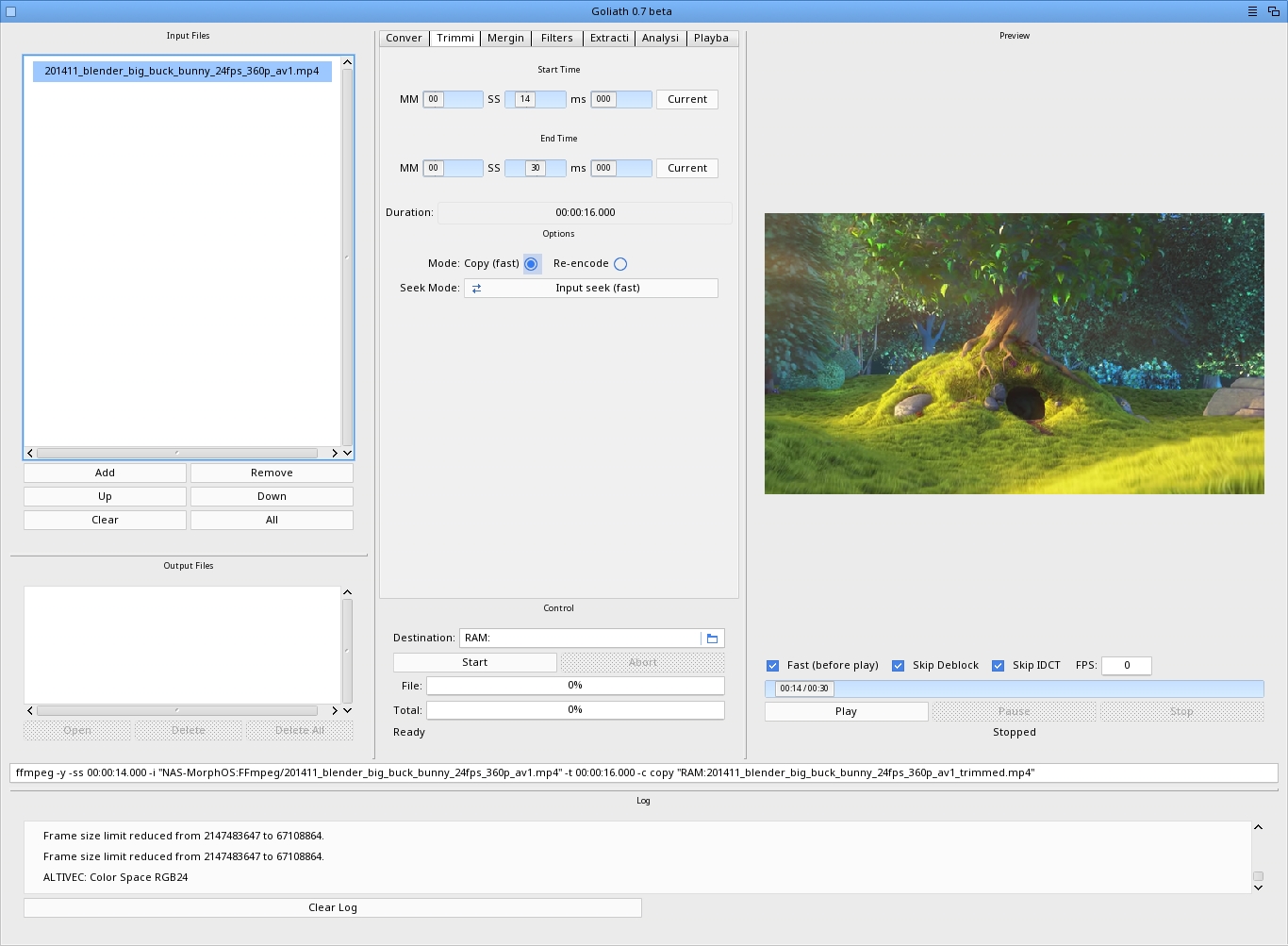Uncheck the Skip IDCT option
Viewport: 1288px width, 946px height.
[999, 666]
